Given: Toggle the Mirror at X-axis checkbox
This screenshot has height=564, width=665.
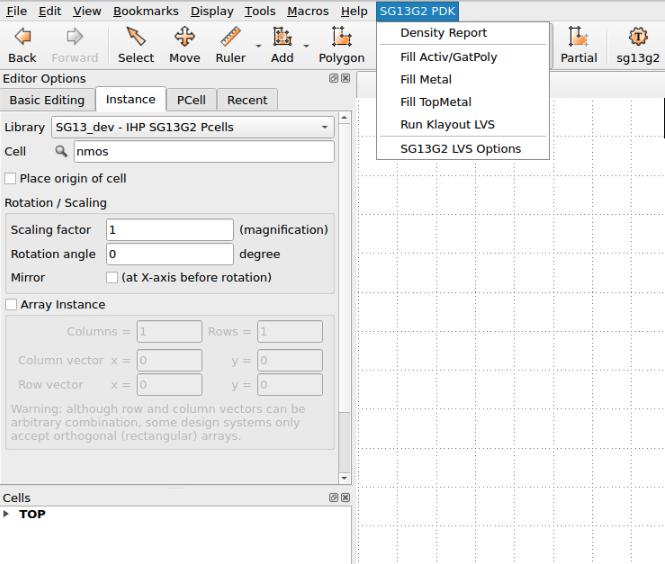Looking at the screenshot, I should (112, 277).
